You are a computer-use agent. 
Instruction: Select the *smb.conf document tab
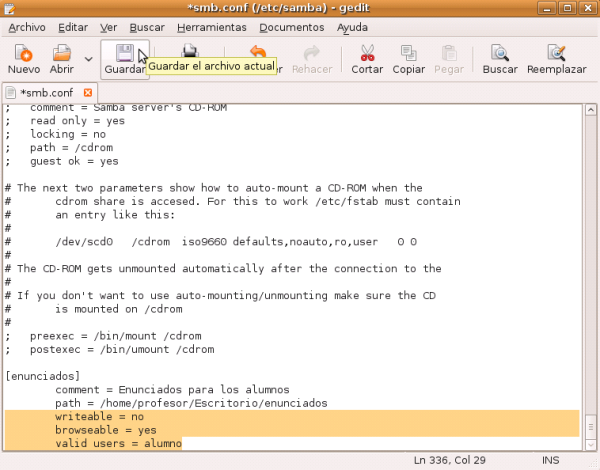coord(45,92)
